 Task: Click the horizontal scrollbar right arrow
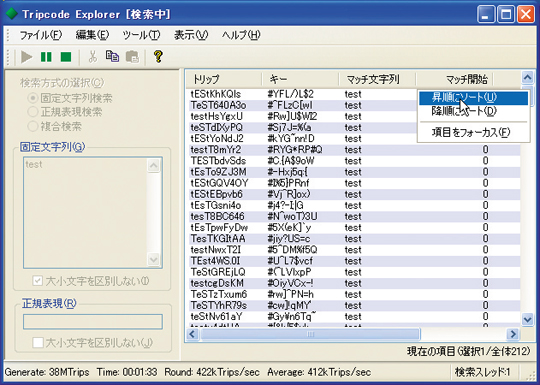pyautogui.click(x=513, y=334)
